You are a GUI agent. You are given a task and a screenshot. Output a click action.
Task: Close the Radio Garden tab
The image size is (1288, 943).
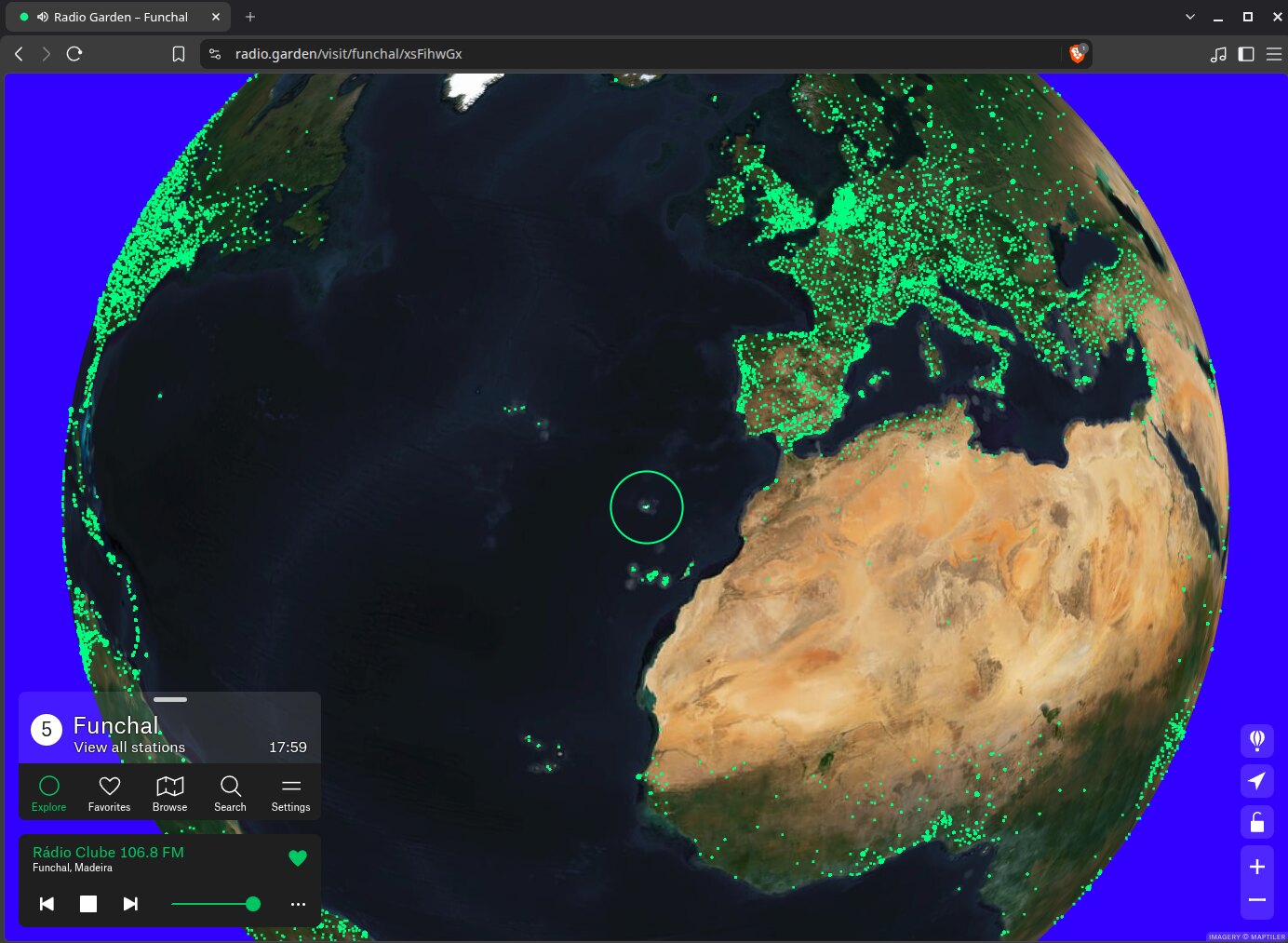[x=216, y=17]
